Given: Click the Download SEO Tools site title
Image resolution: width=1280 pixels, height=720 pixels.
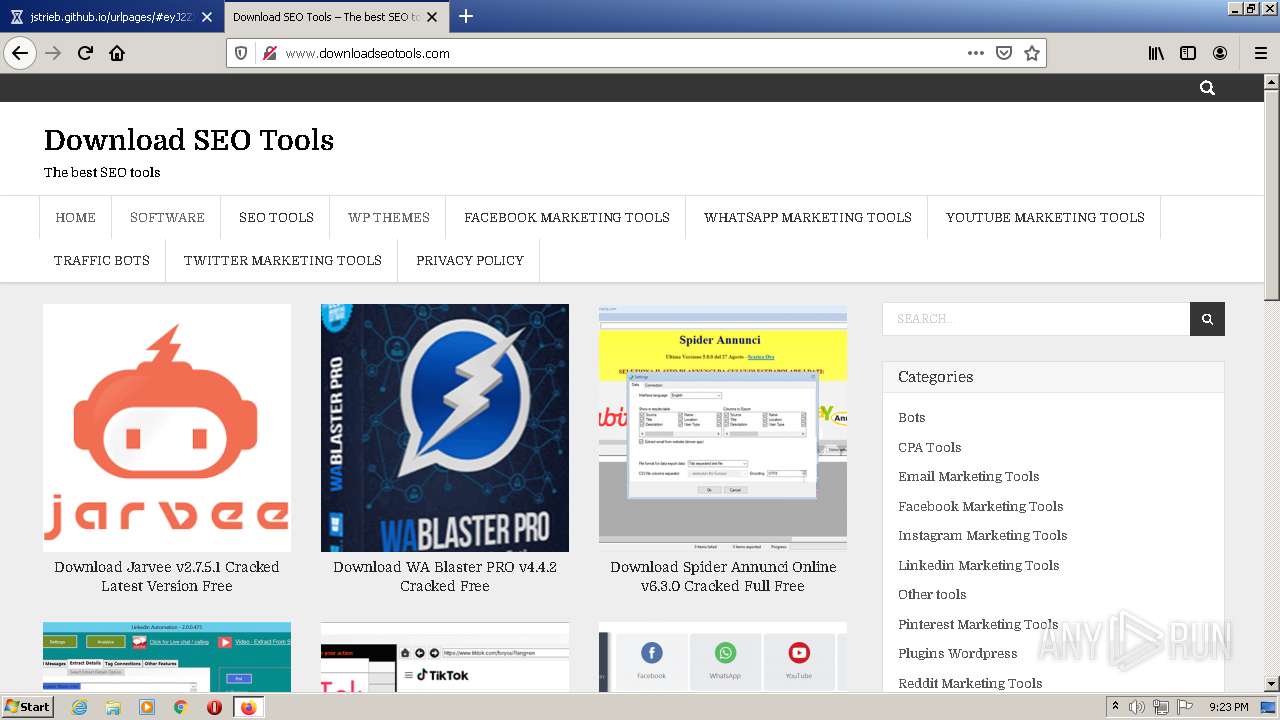Looking at the screenshot, I should (x=189, y=140).
